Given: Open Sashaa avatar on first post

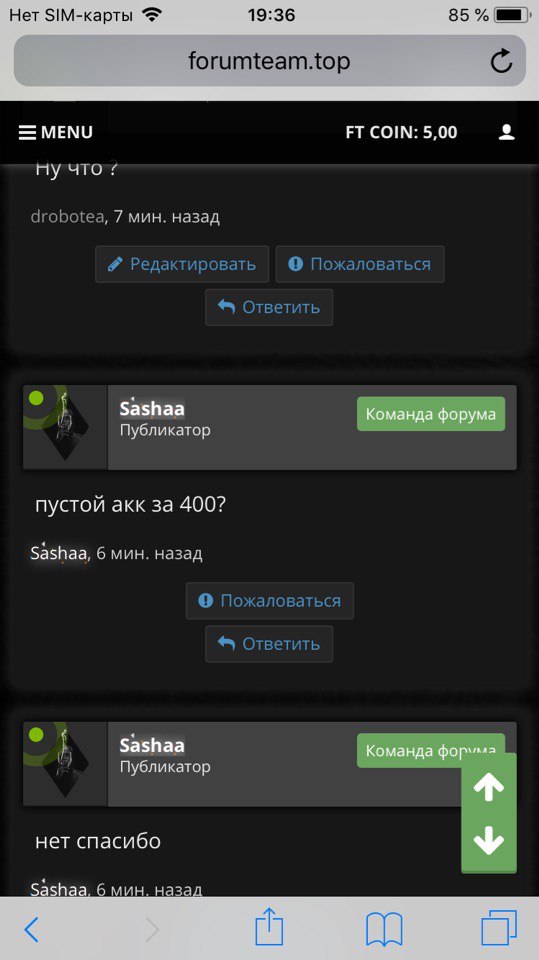Looking at the screenshot, I should tap(65, 427).
